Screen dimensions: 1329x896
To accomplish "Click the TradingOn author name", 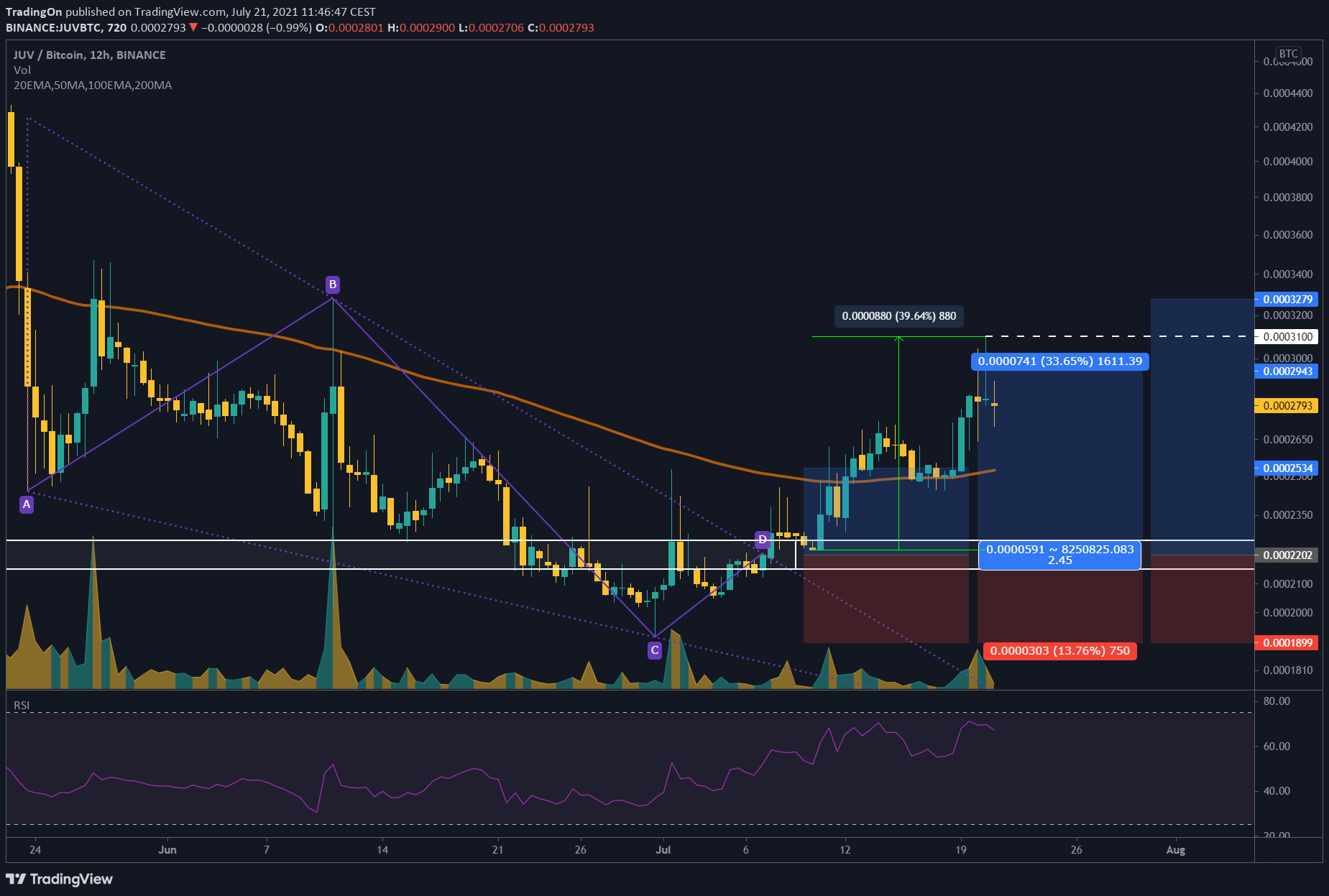I will (x=34, y=11).
